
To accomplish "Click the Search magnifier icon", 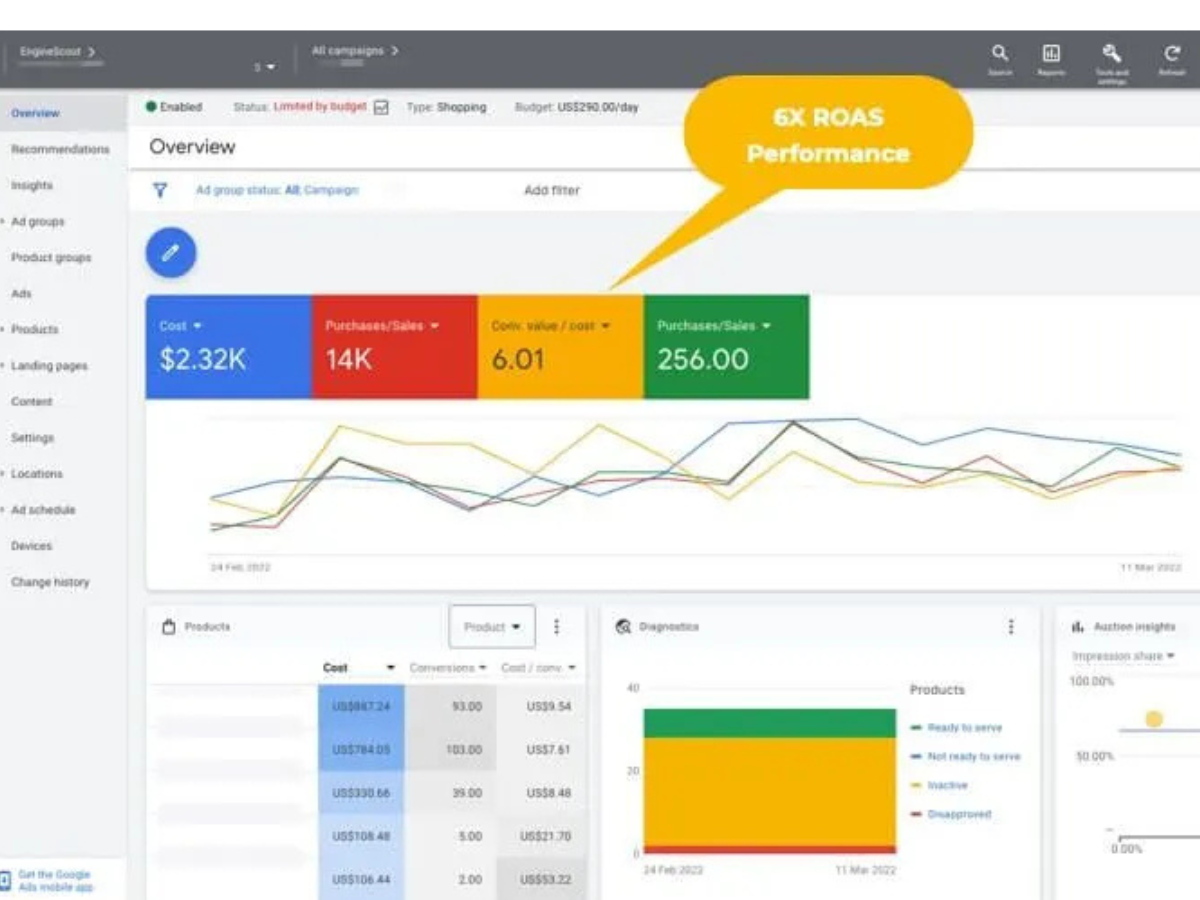I will coord(999,55).
